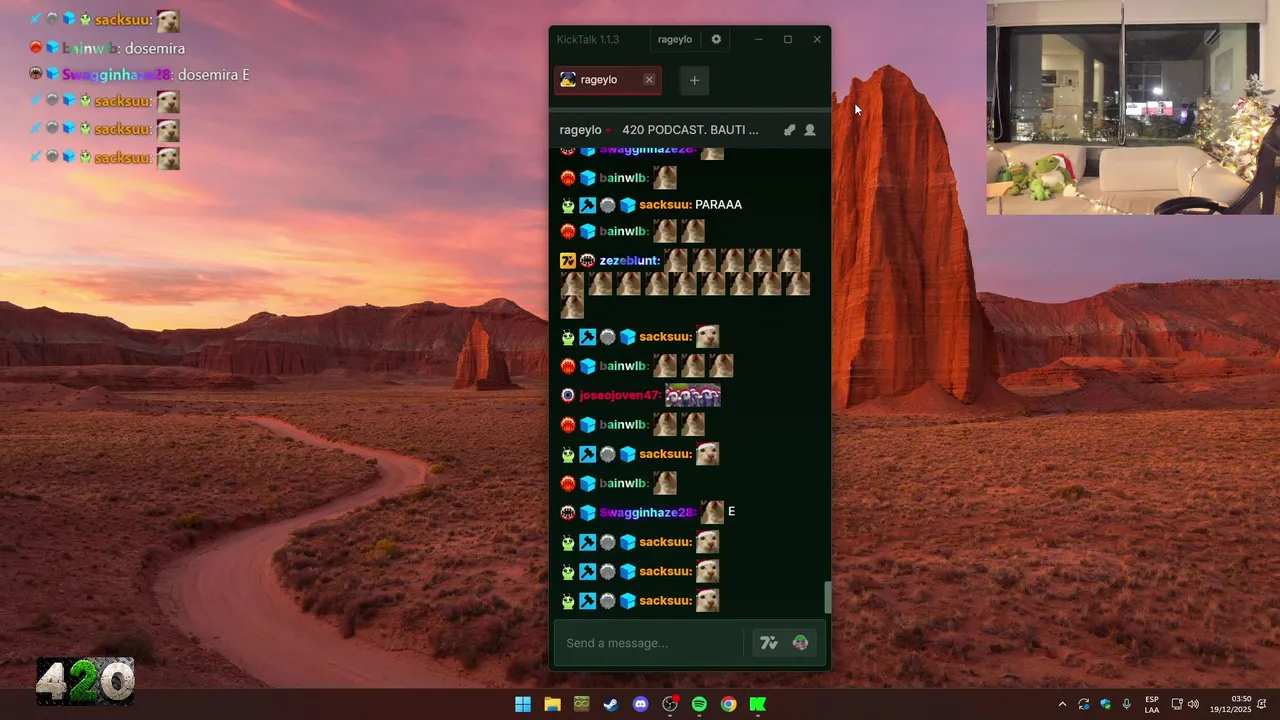
Task: Expand the hidden system tray icons chevron
Action: tap(1062, 704)
